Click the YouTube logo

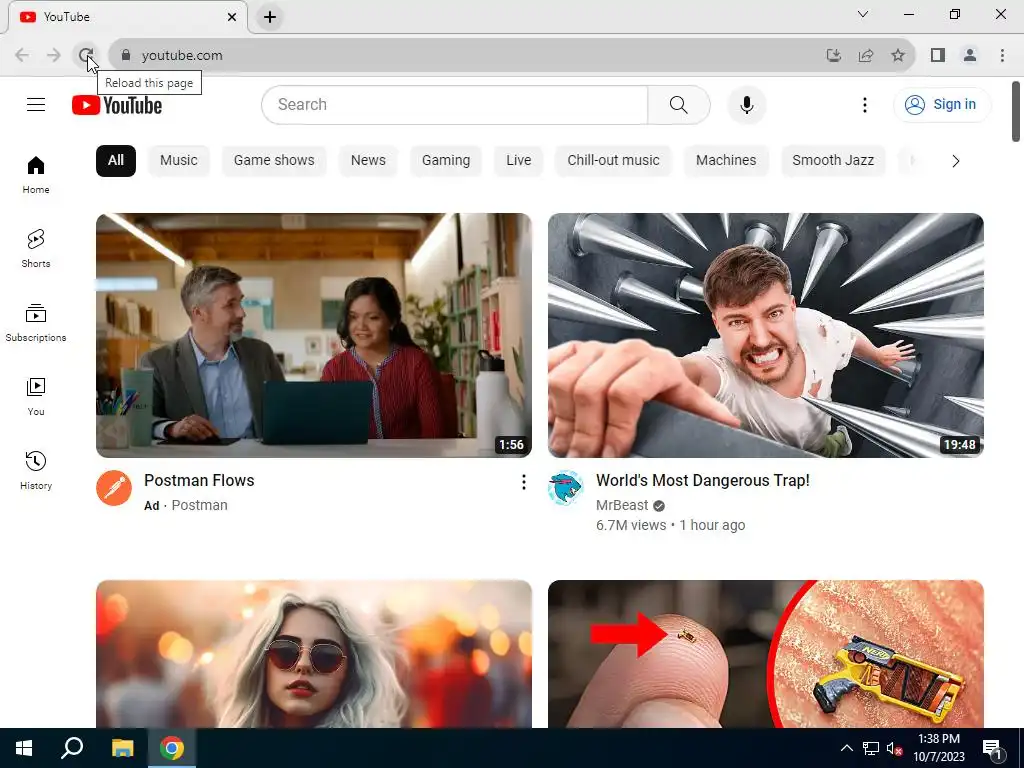pos(117,104)
